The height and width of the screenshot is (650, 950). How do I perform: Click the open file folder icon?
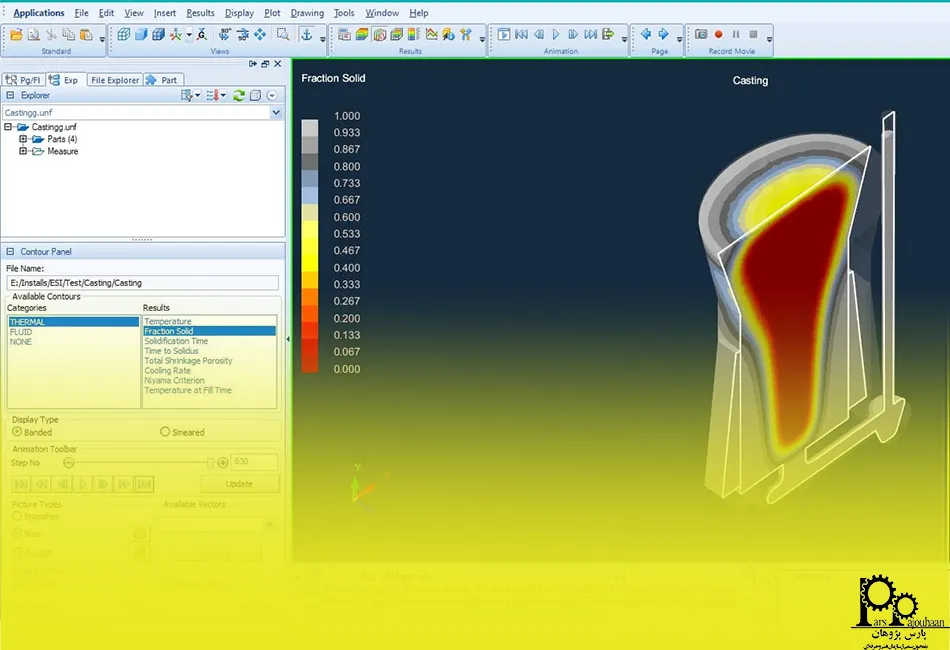(16, 35)
